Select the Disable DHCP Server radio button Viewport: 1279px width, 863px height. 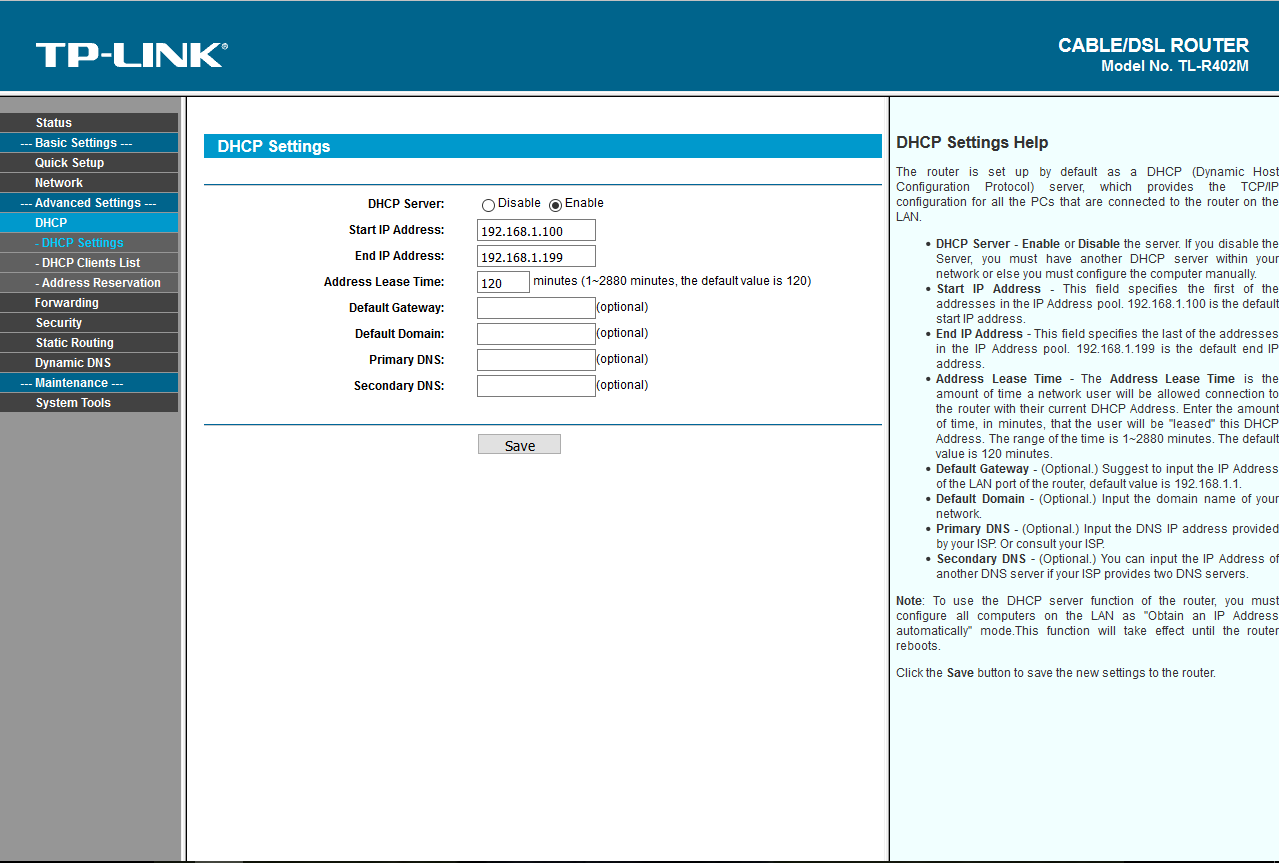(x=488, y=205)
